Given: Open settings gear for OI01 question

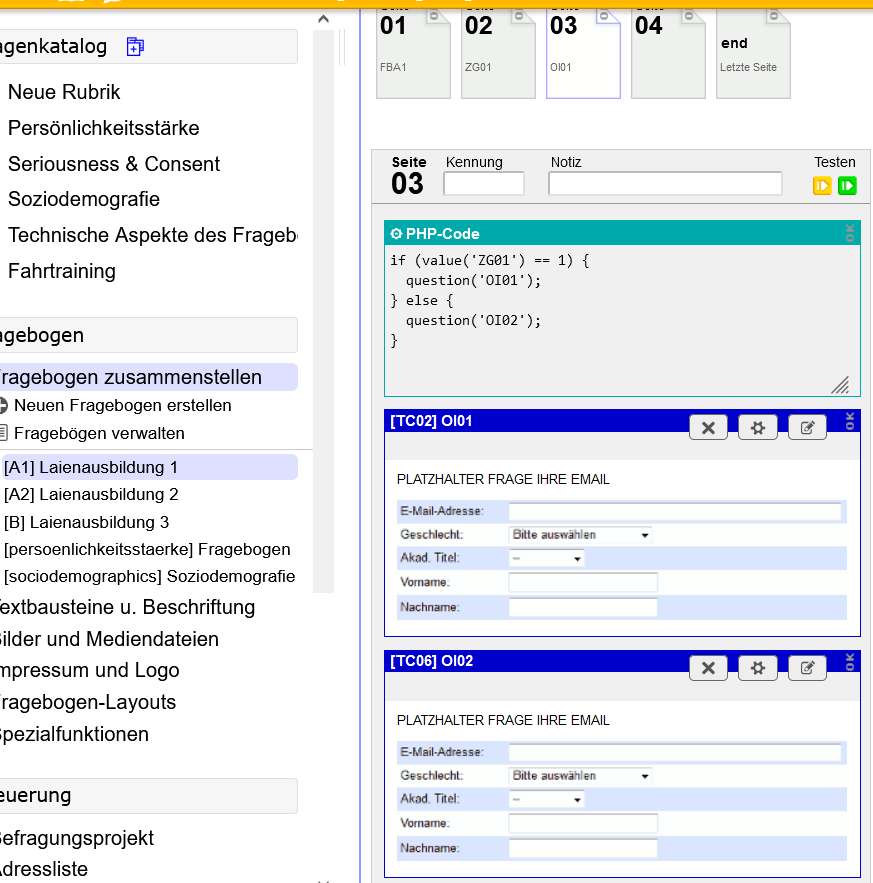Looking at the screenshot, I should point(758,428).
